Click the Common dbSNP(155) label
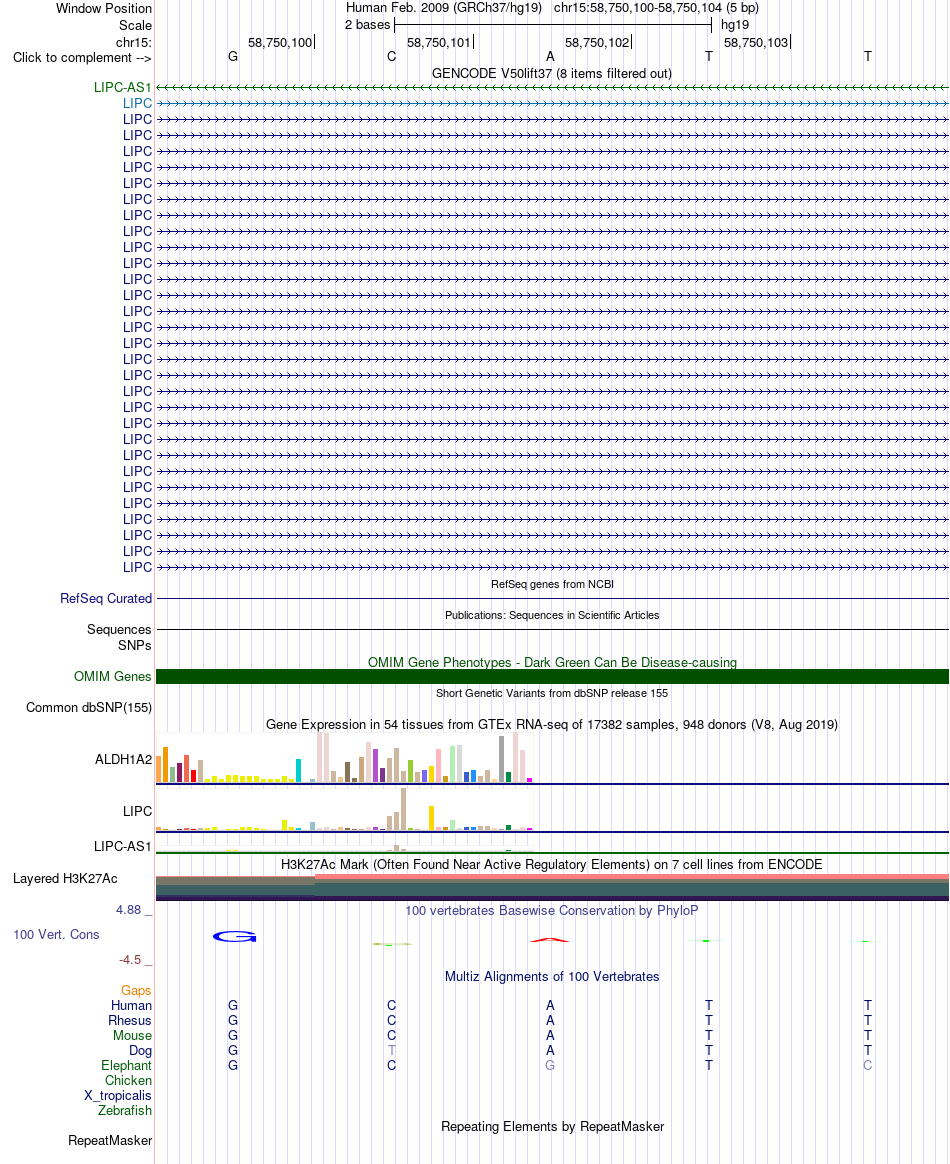Viewport: 950px width, 1164px height. [89, 707]
